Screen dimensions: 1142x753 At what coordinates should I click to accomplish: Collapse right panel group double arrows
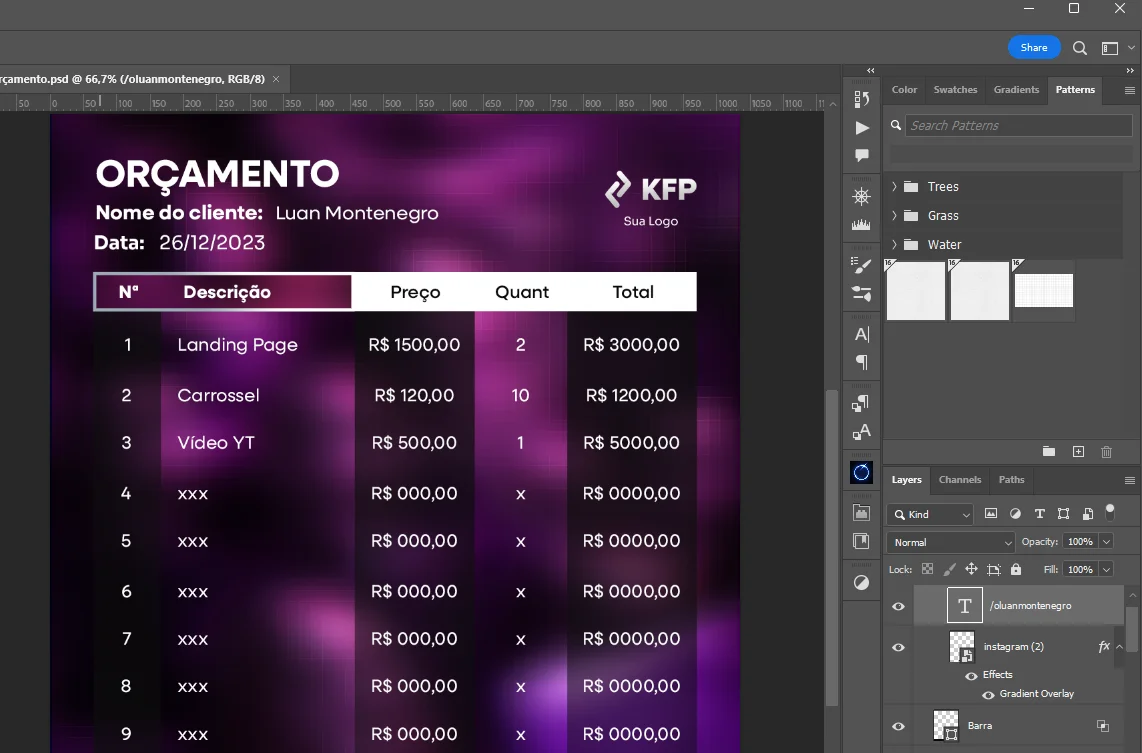point(1130,71)
